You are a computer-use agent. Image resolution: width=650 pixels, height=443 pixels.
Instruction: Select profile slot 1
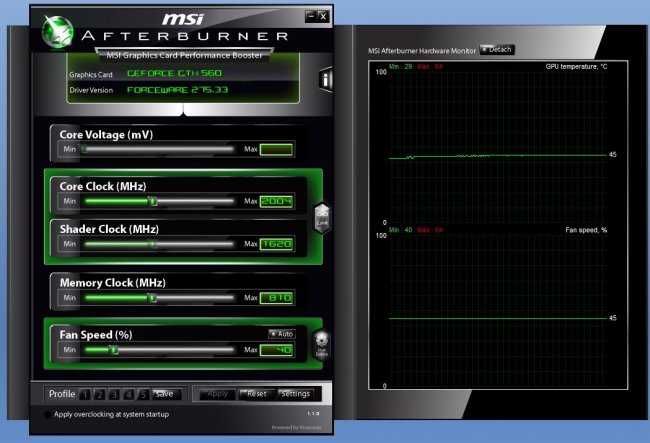click(x=84, y=394)
